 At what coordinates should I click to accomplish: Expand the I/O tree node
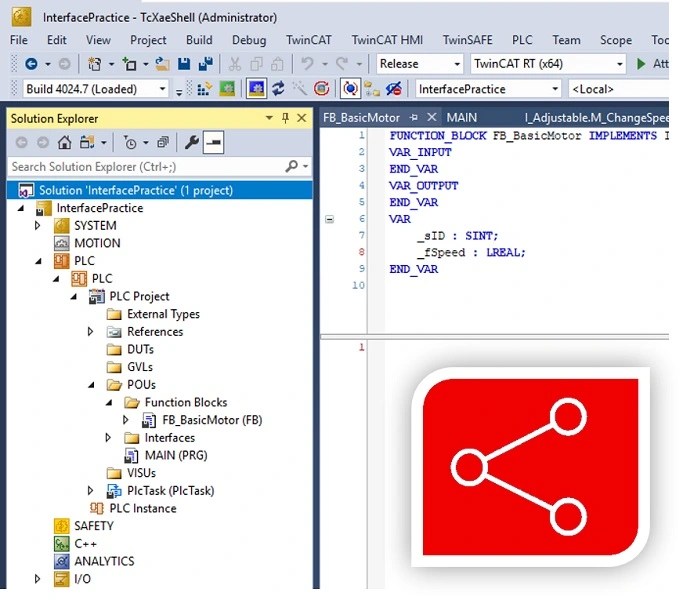tap(37, 579)
